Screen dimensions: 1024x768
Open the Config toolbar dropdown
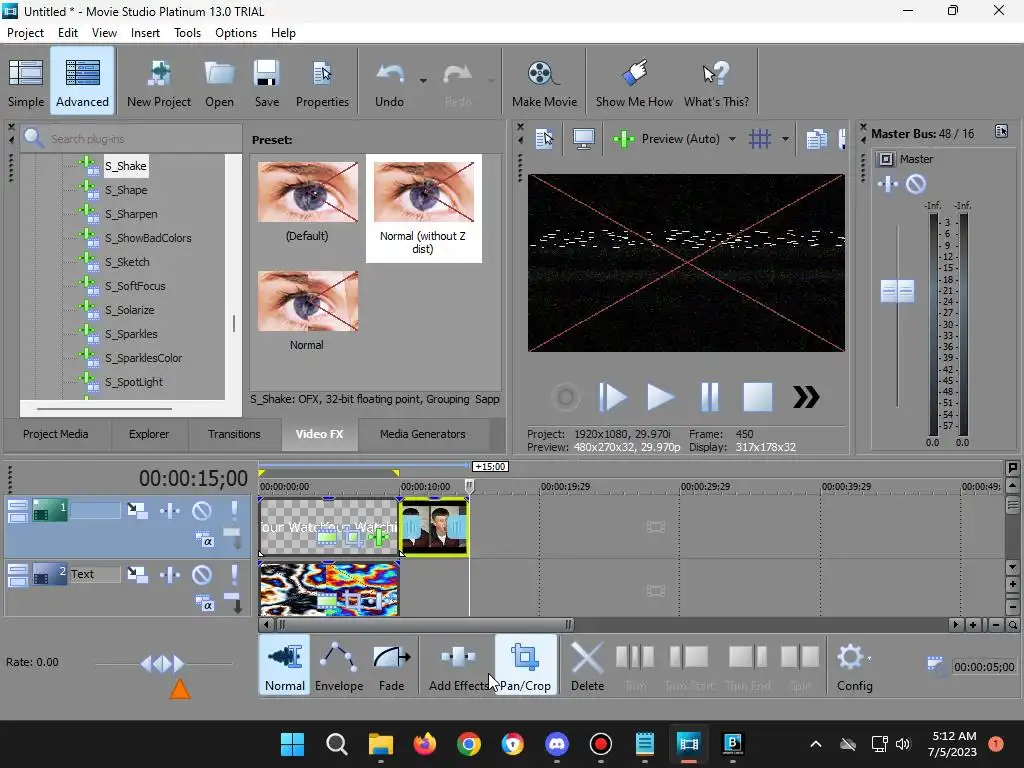[854, 665]
